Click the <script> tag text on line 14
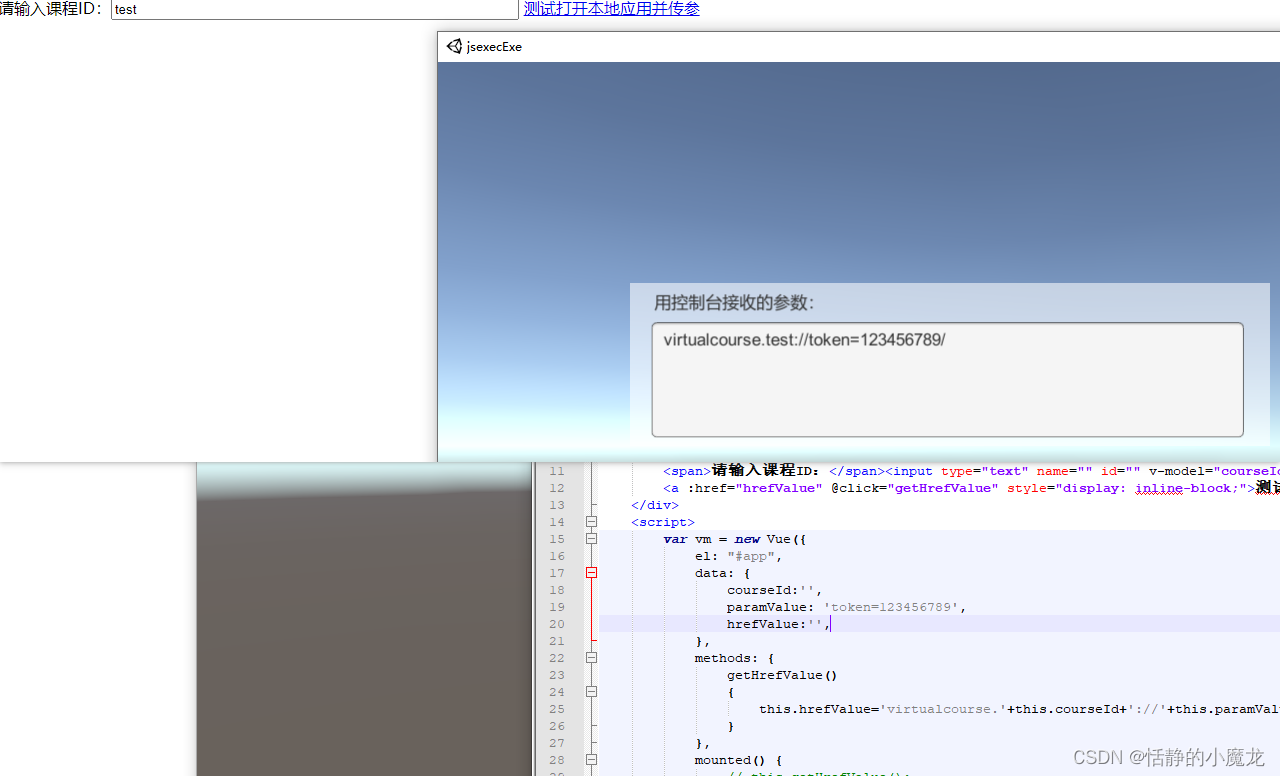 (663, 522)
